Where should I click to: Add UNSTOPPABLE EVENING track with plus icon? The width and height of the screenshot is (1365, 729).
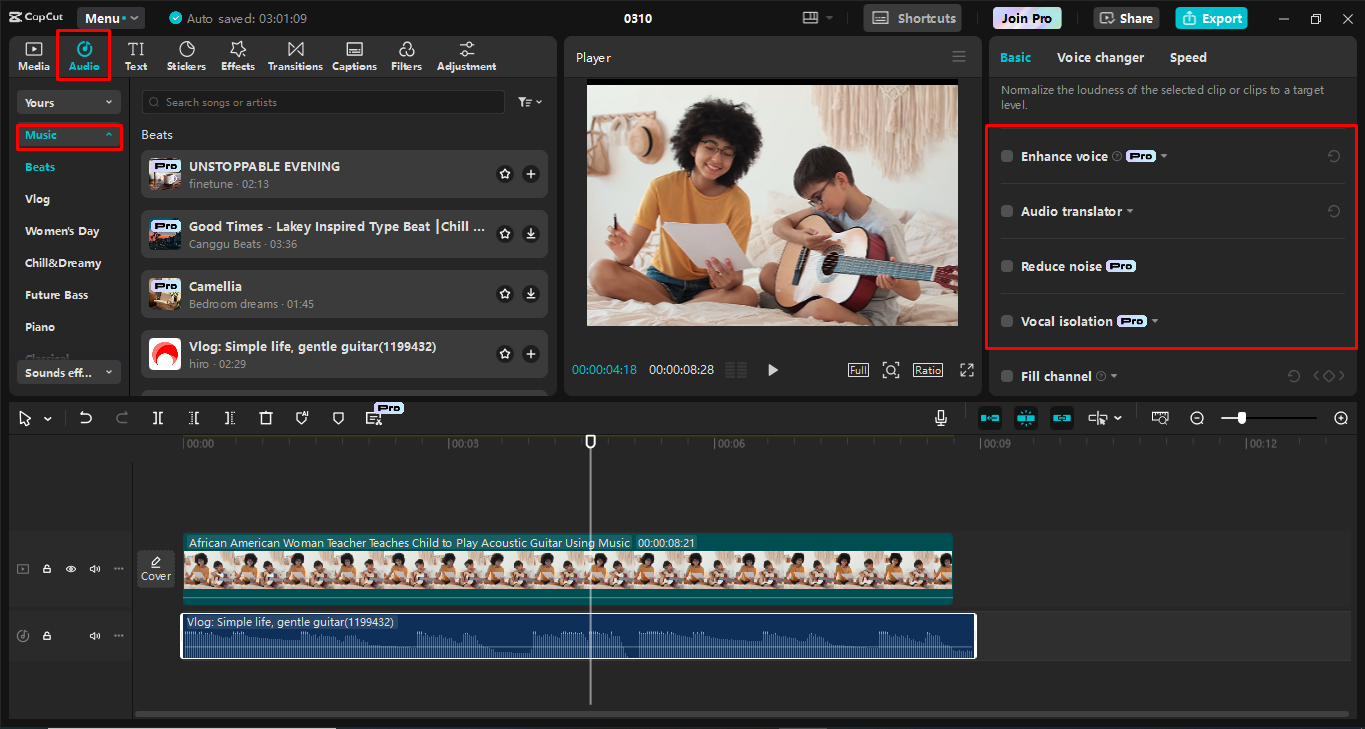click(x=531, y=174)
